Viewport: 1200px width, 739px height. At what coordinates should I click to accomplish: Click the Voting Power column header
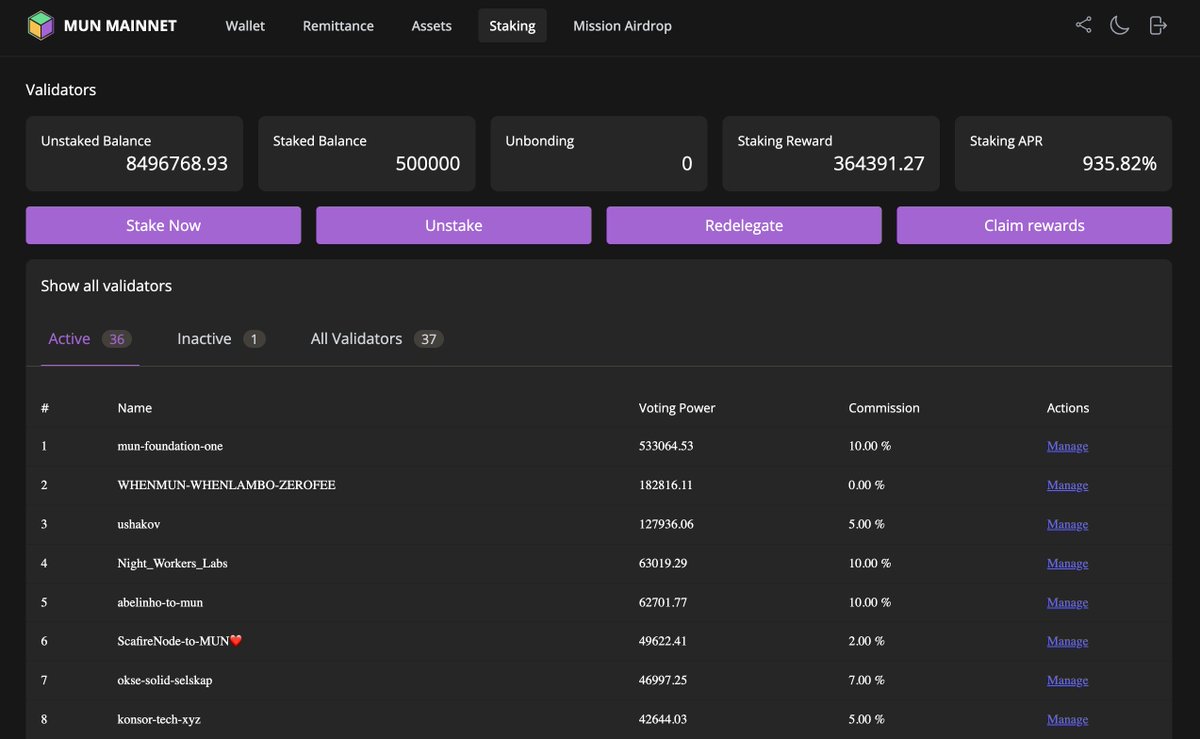point(677,408)
